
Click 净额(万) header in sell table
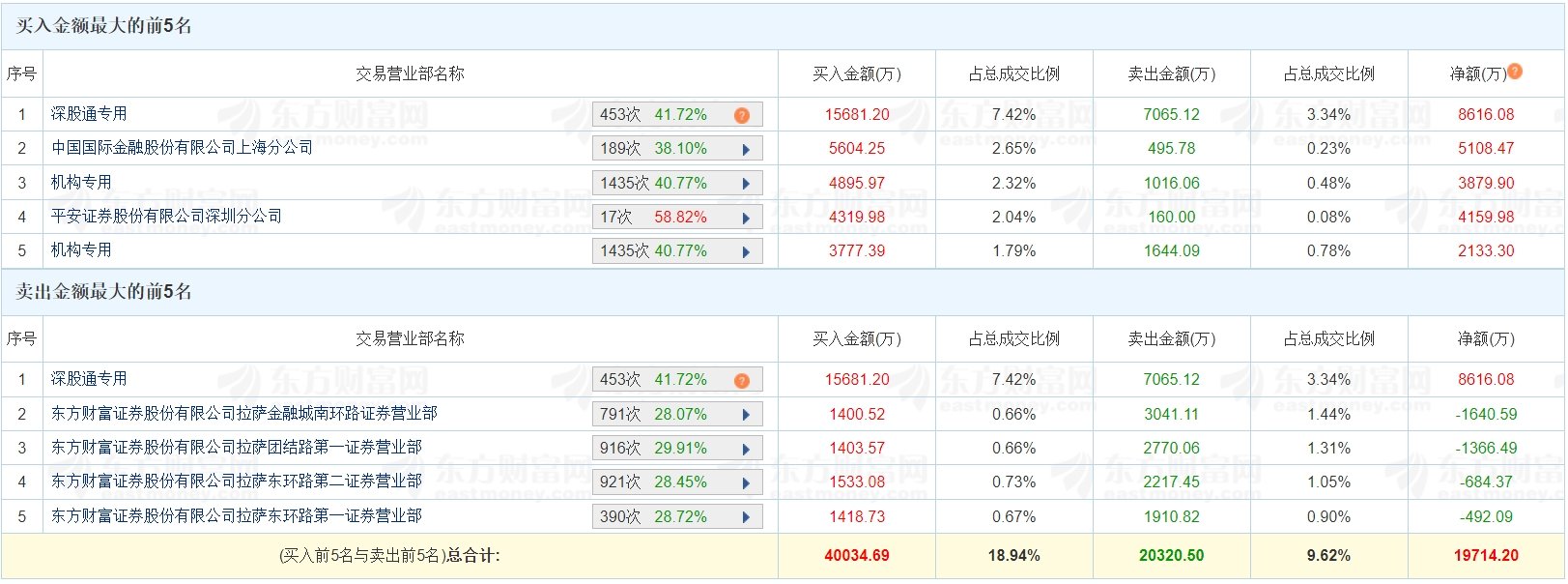coord(1486,339)
